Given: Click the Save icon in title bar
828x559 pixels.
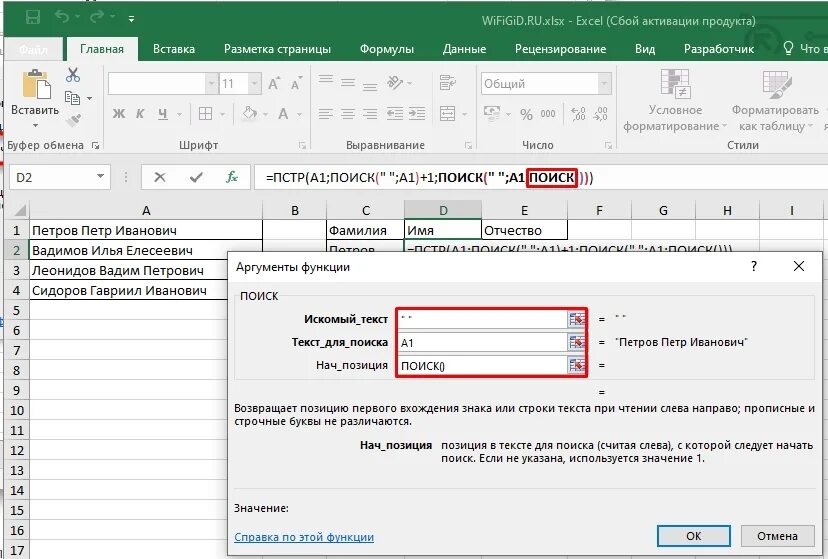Looking at the screenshot, I should [33, 17].
